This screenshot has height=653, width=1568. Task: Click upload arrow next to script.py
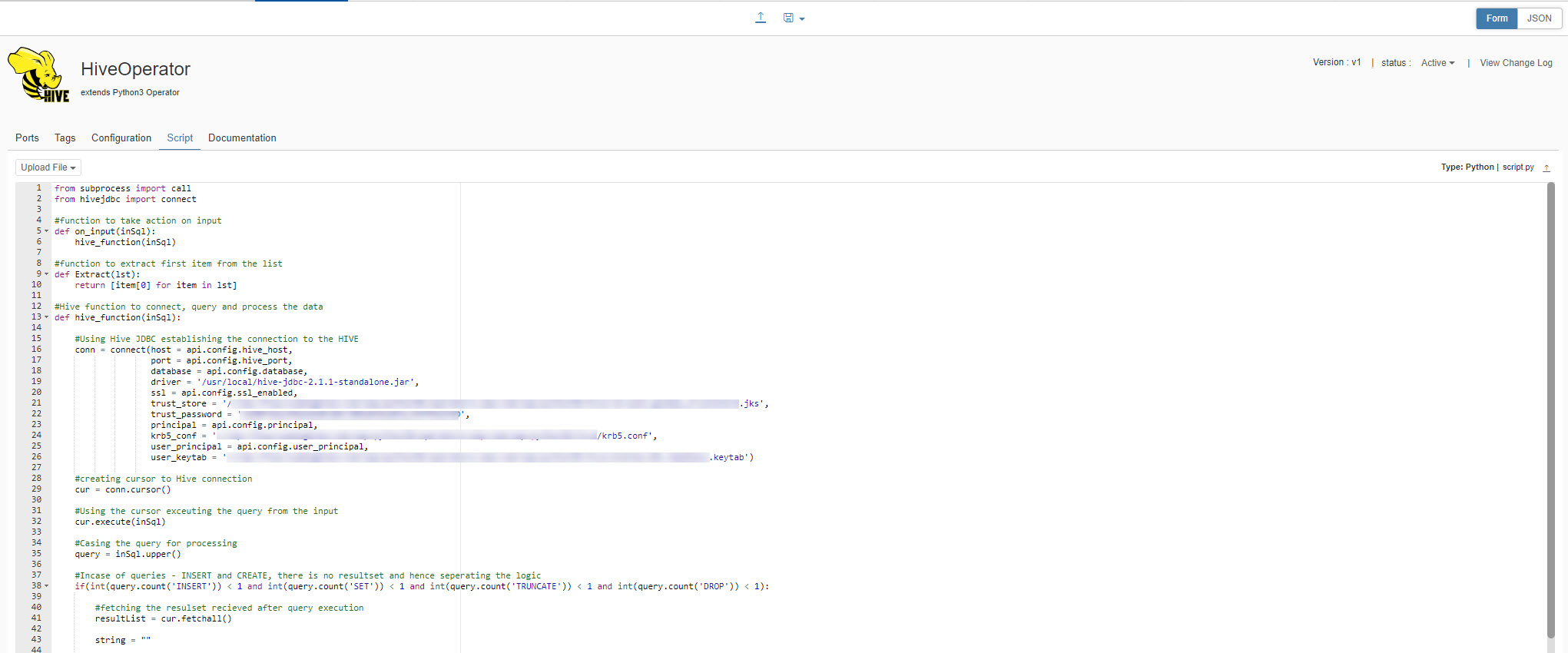pyautogui.click(x=1546, y=167)
